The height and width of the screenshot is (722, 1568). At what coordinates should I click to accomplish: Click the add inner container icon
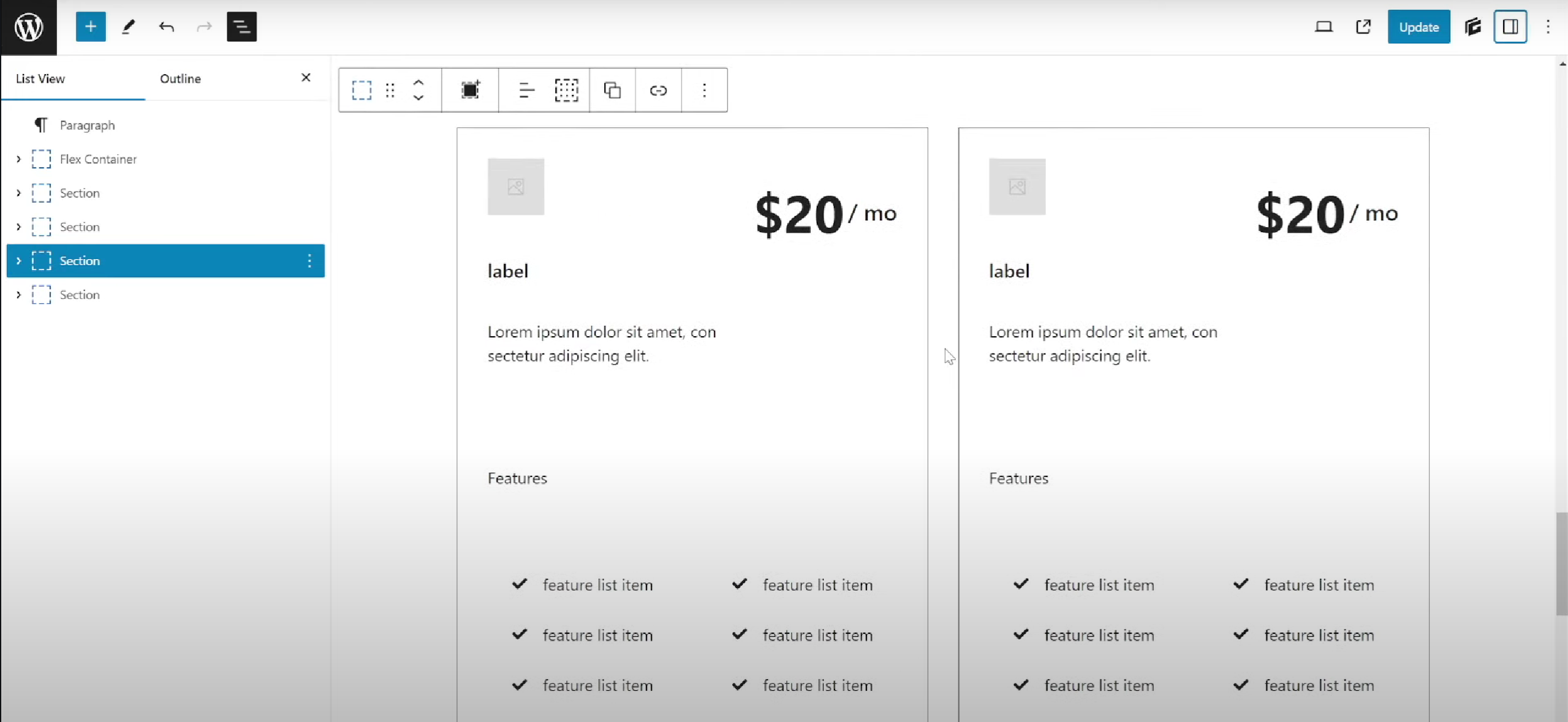(x=470, y=91)
